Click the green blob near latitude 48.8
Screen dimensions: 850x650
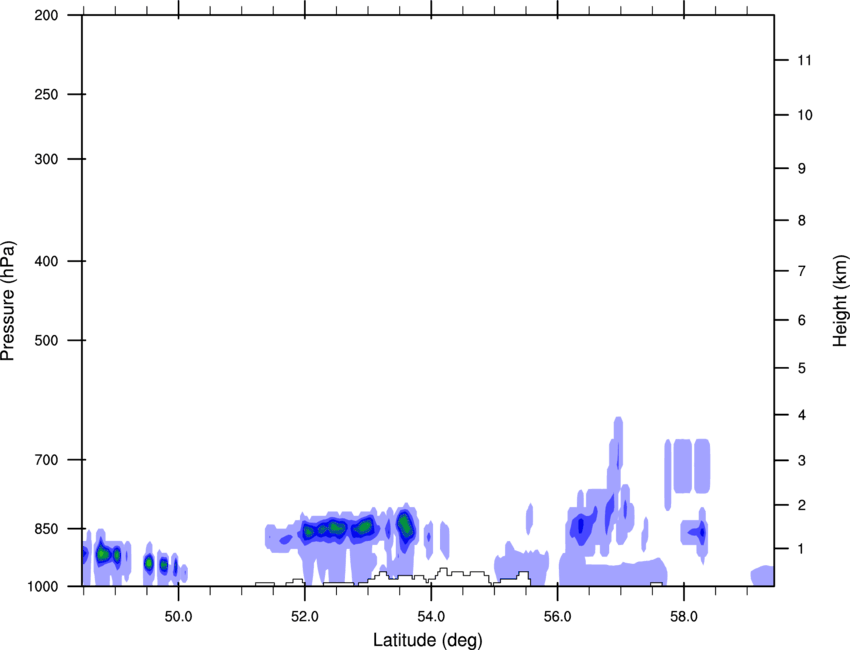[x=103, y=554]
